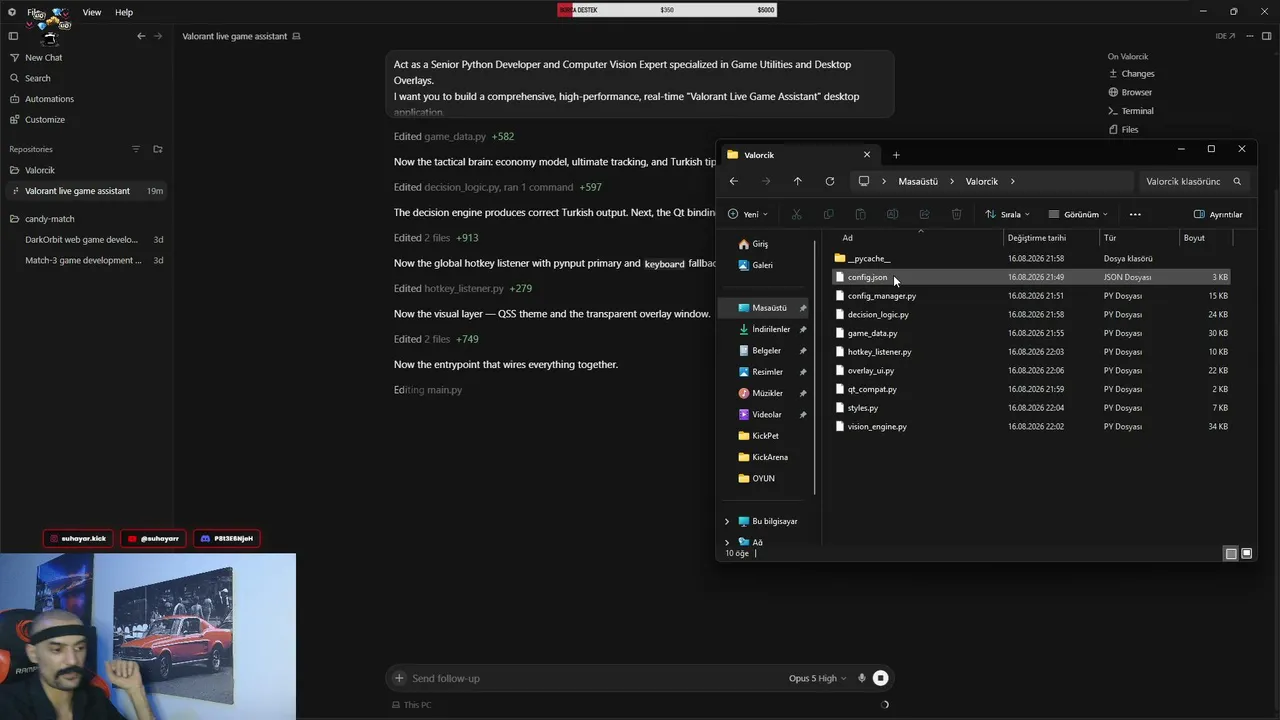The width and height of the screenshot is (1280, 720).
Task: Open the hotkey_listener.py edit link
Action: coord(463,289)
